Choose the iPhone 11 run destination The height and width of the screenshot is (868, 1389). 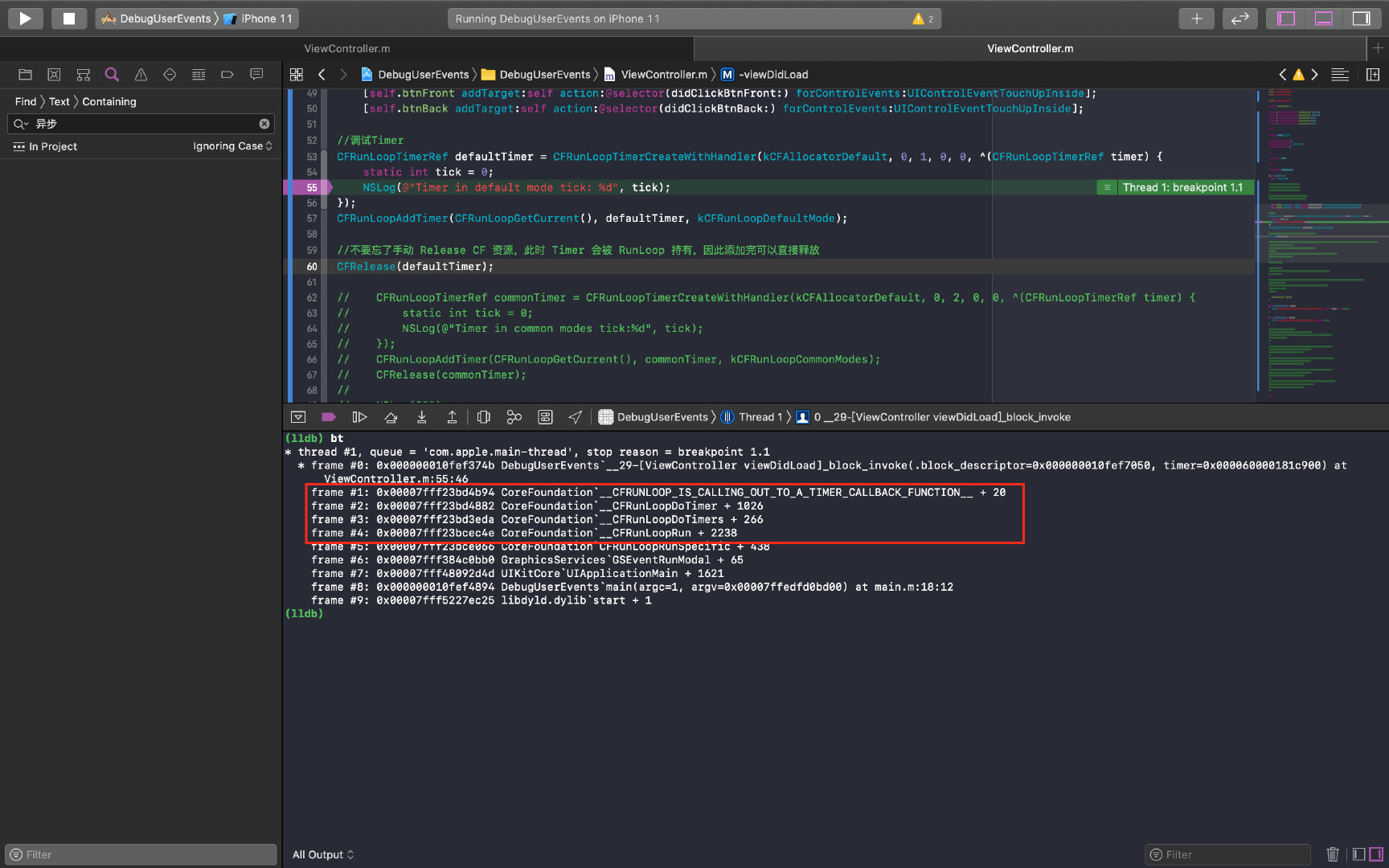pos(258,18)
